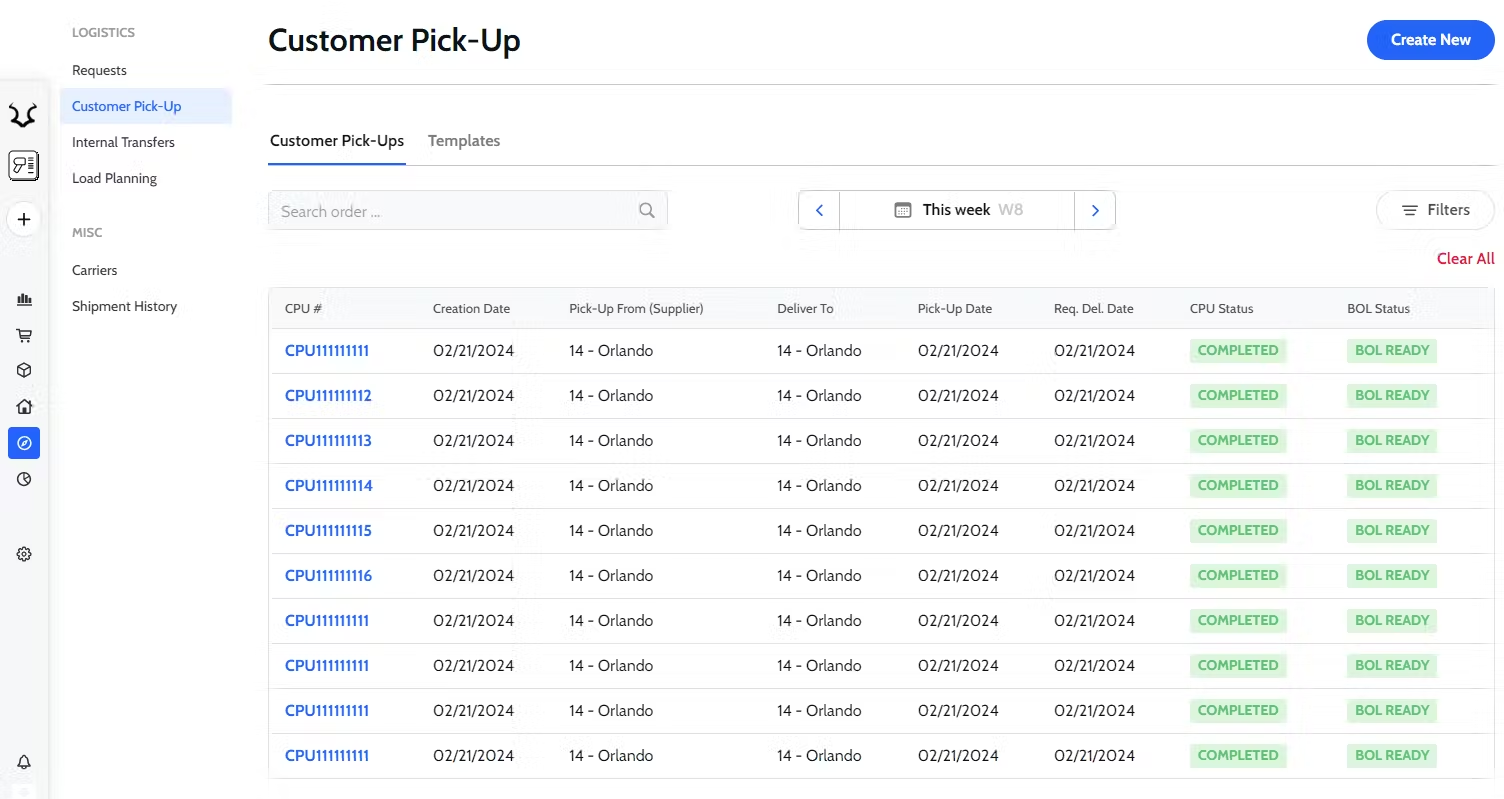Switch to the Templates tab
The height and width of the screenshot is (799, 1504).
click(x=464, y=141)
